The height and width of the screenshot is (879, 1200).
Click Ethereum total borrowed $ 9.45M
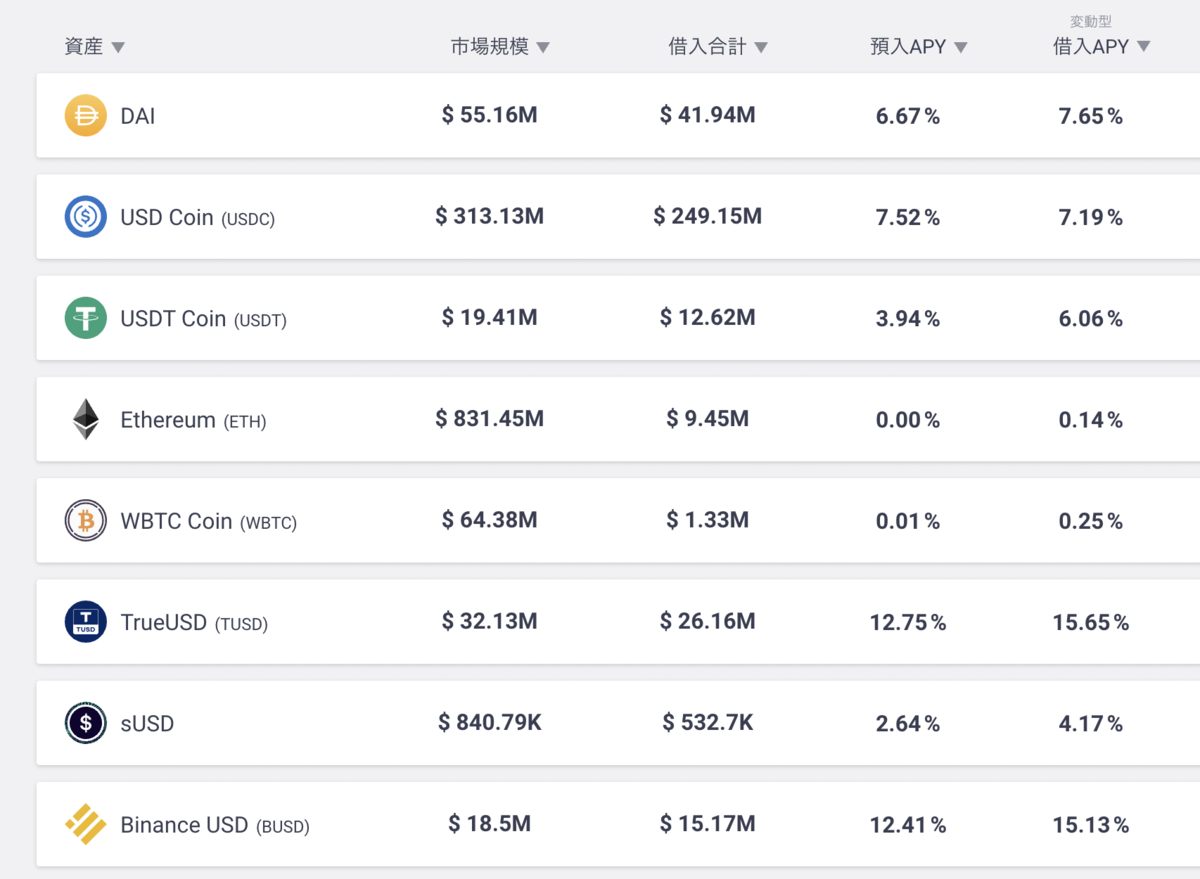[x=708, y=419]
